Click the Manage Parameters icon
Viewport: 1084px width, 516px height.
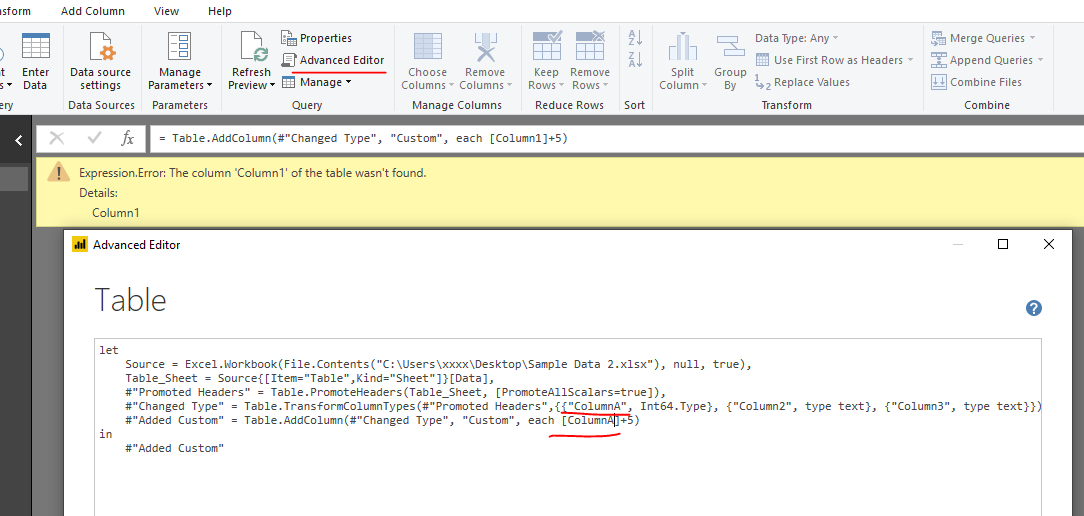(x=180, y=47)
